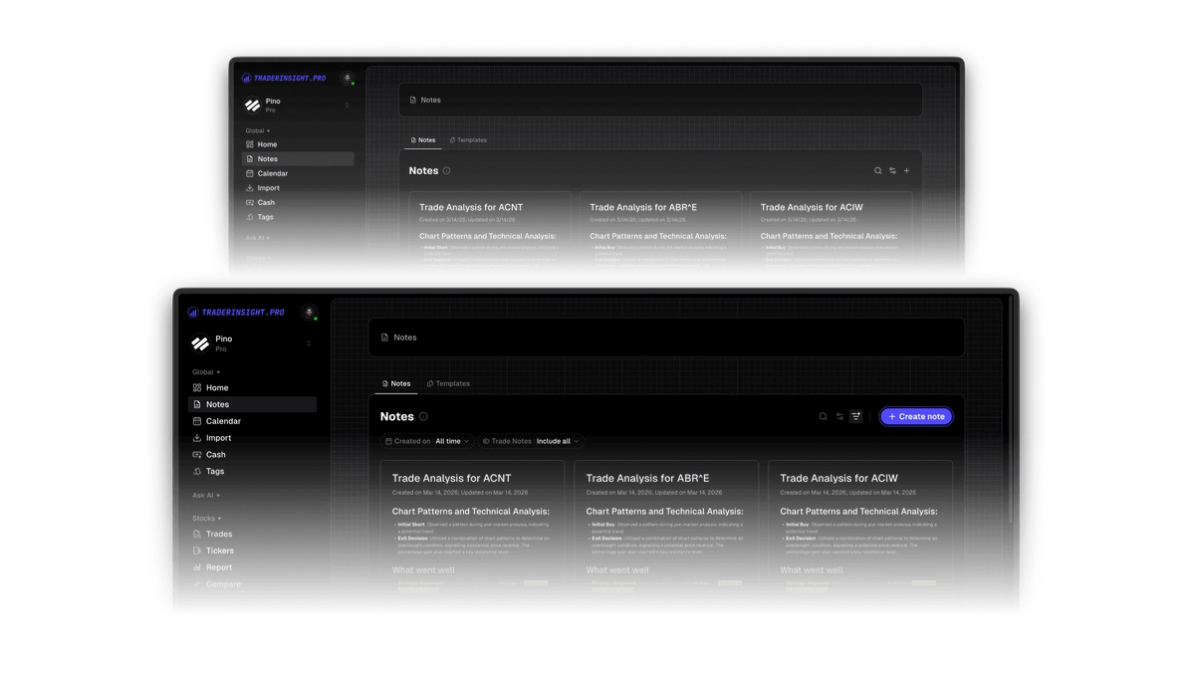Open Cash in lower window sidebar

251,455
